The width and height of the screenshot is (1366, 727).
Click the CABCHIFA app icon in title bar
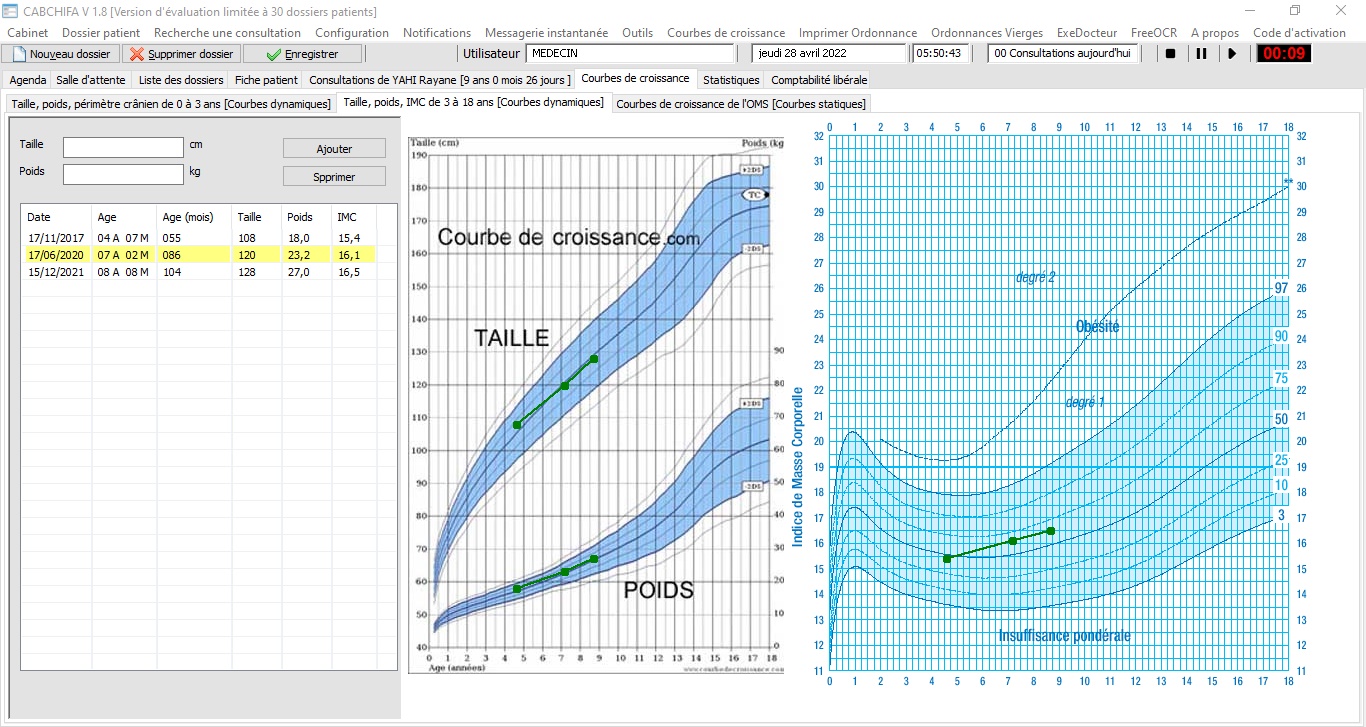[11, 11]
